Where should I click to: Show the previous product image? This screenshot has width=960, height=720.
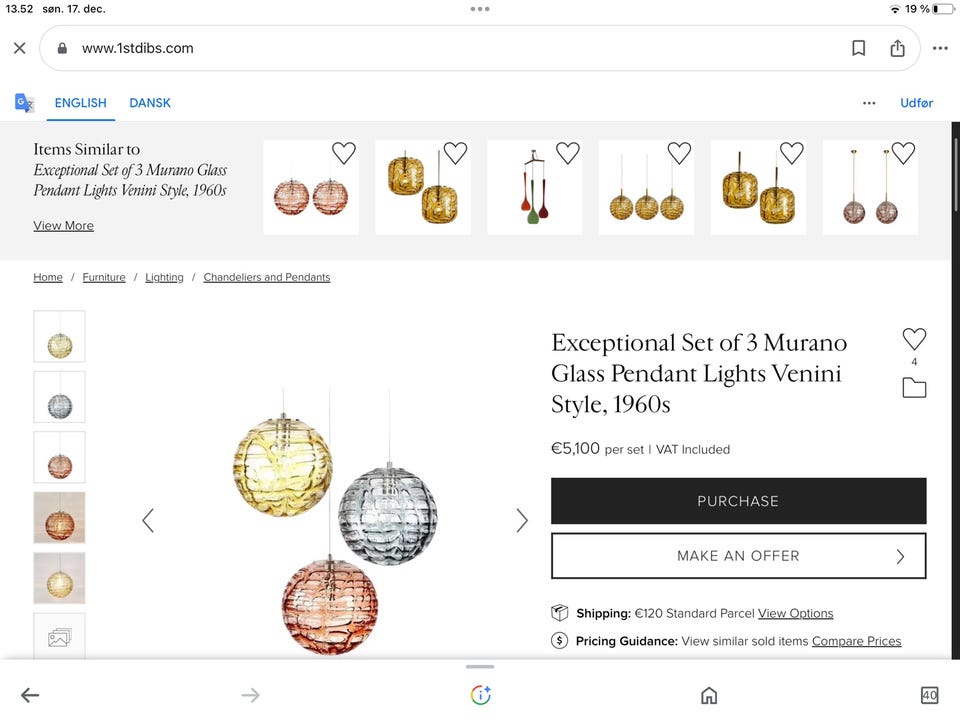coord(148,520)
